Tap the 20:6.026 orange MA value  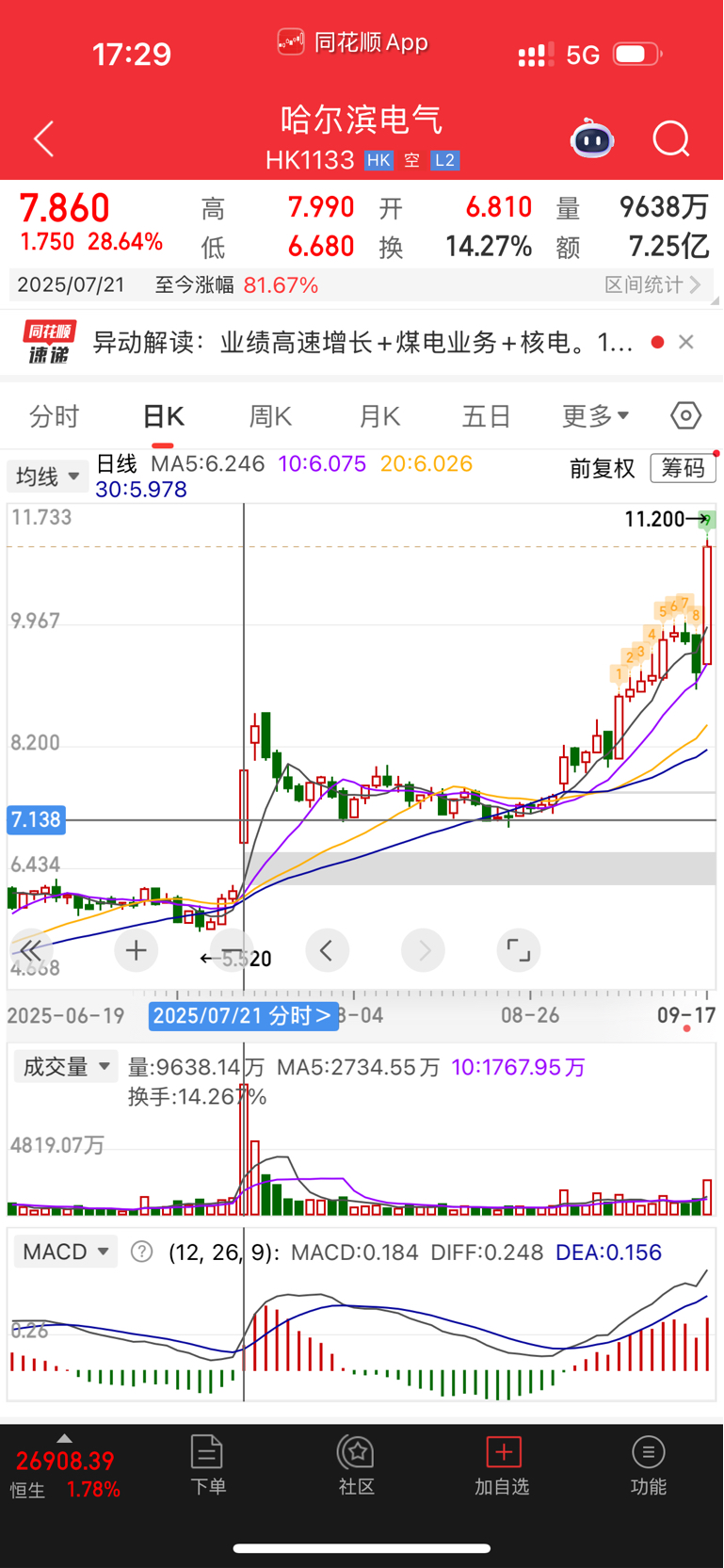point(426,463)
